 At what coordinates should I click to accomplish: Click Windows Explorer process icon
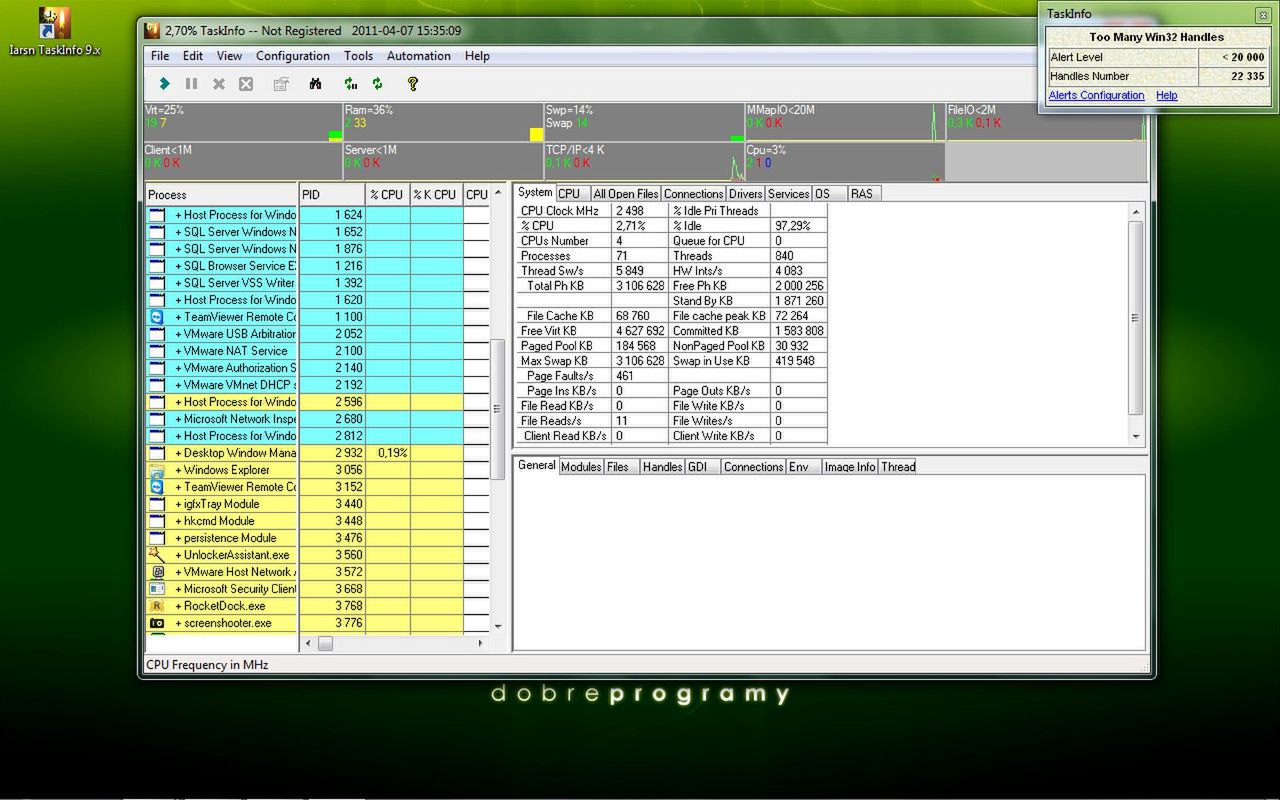pos(156,470)
